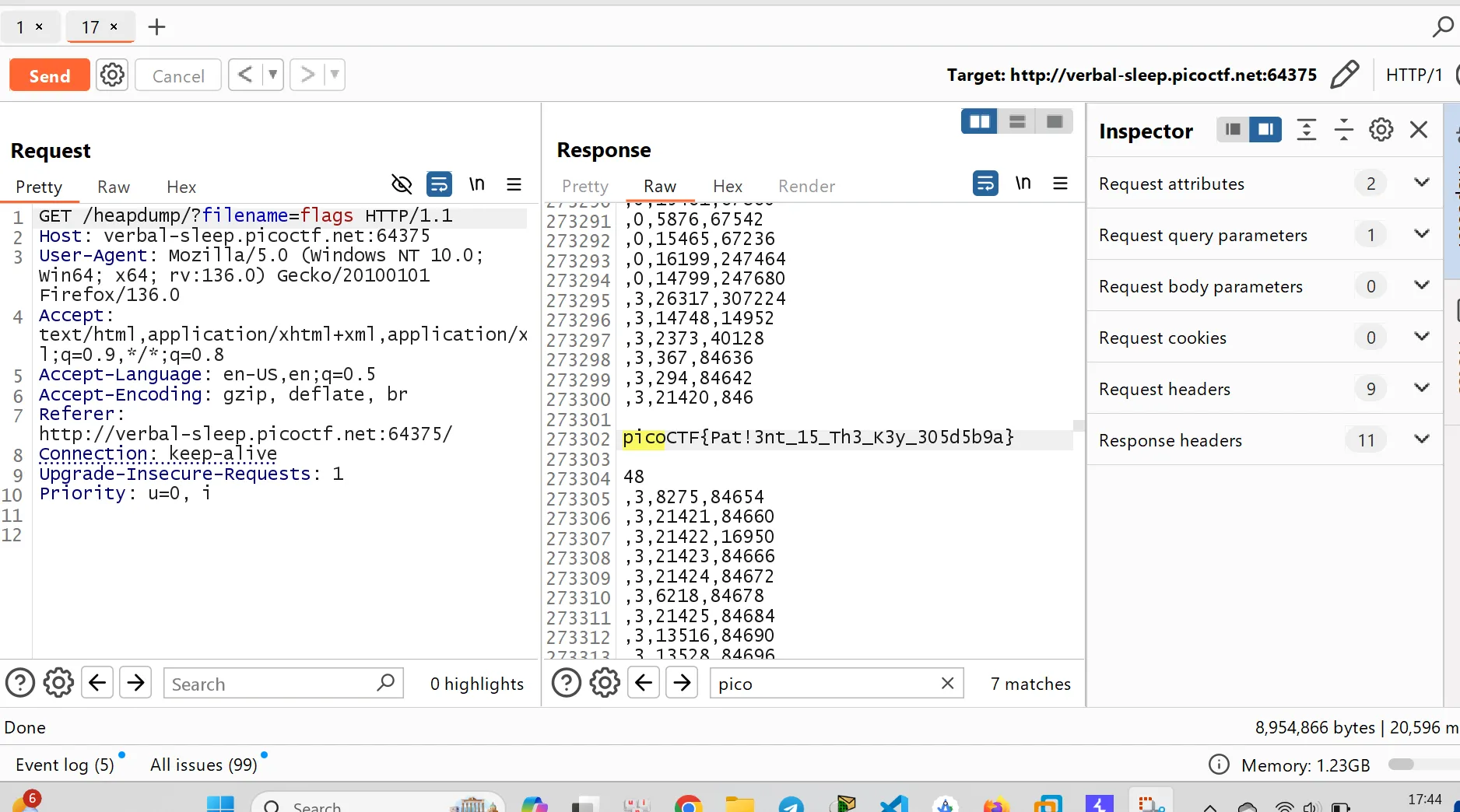Click the response search help icon
Image resolution: width=1460 pixels, height=812 pixels.
[x=566, y=683]
